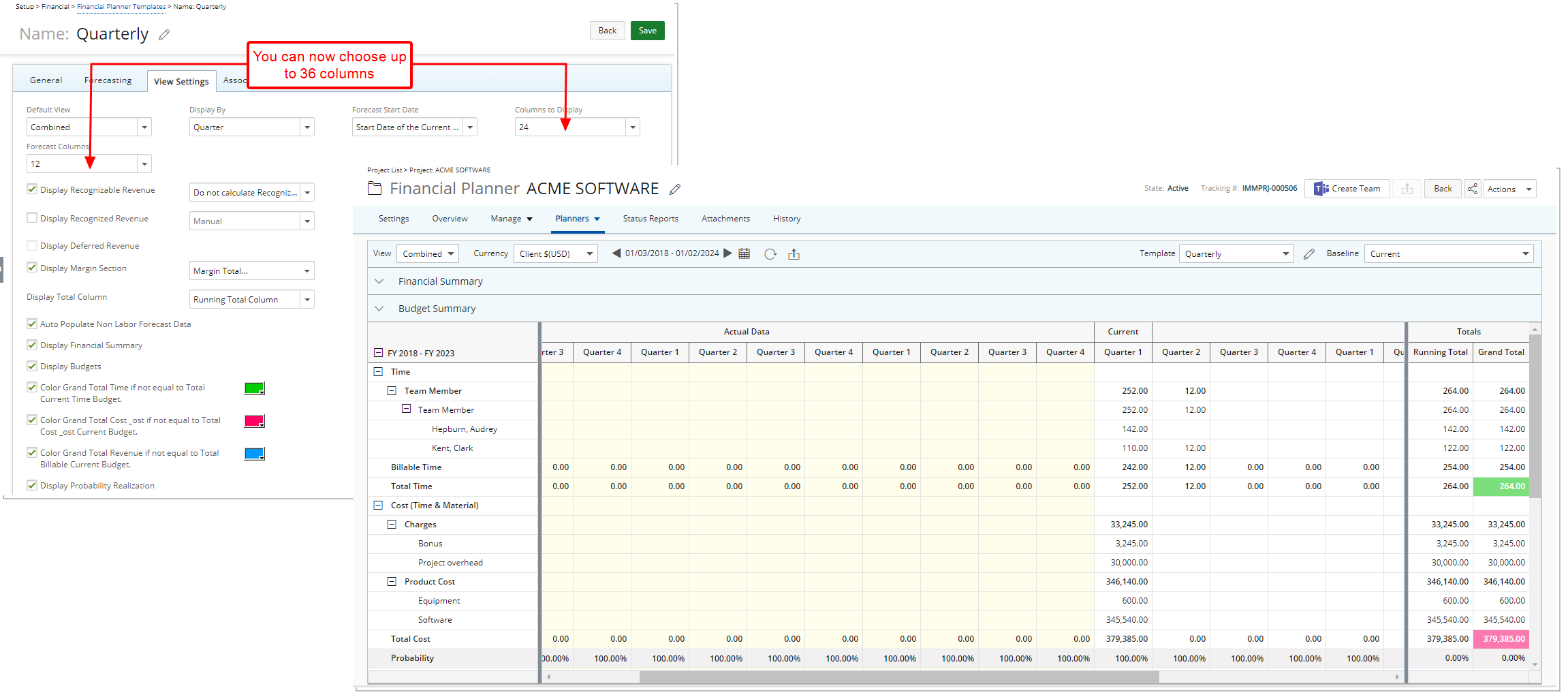Click the green Save button
This screenshot has width=1568, height=699.
click(647, 31)
